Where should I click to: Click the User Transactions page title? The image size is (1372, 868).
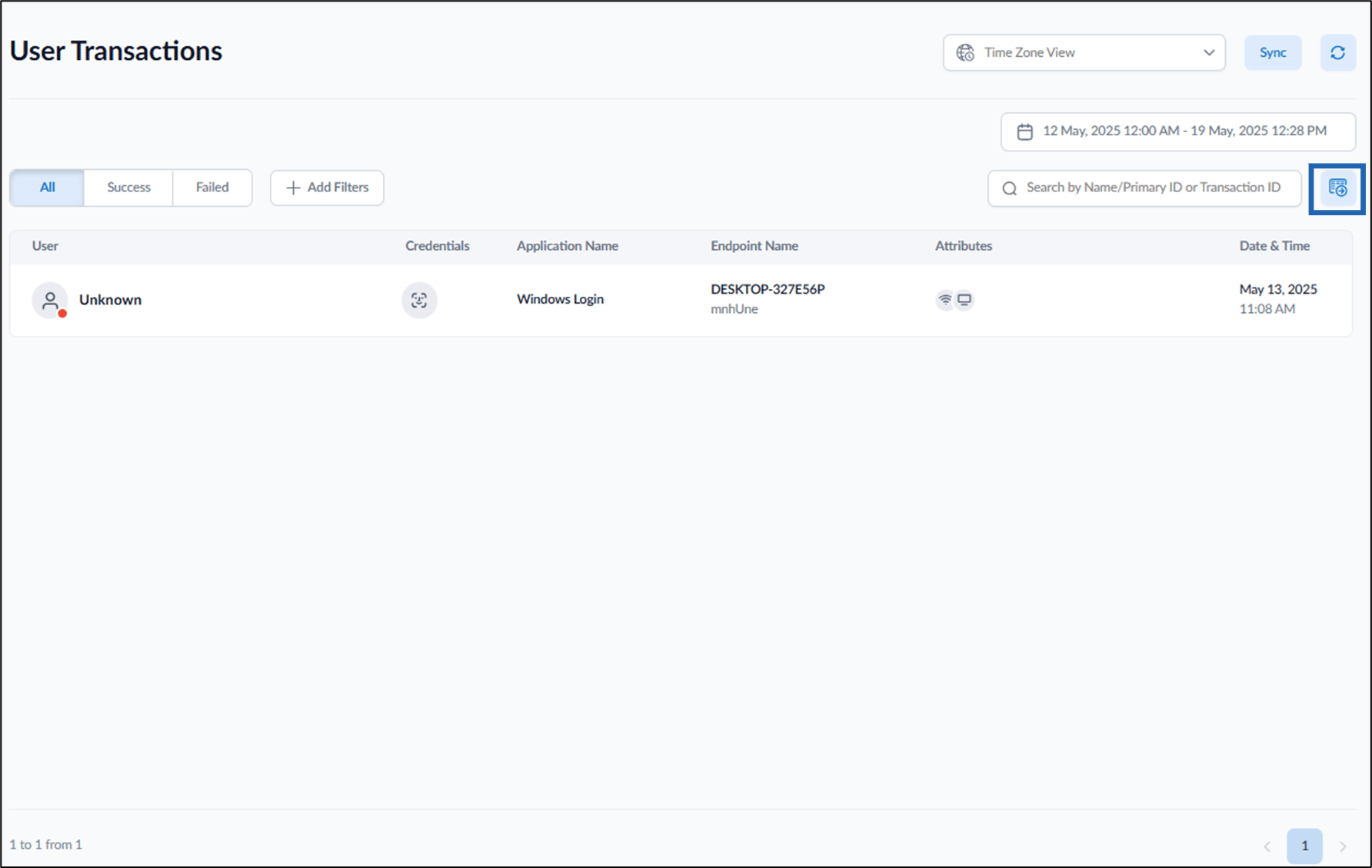tap(116, 51)
